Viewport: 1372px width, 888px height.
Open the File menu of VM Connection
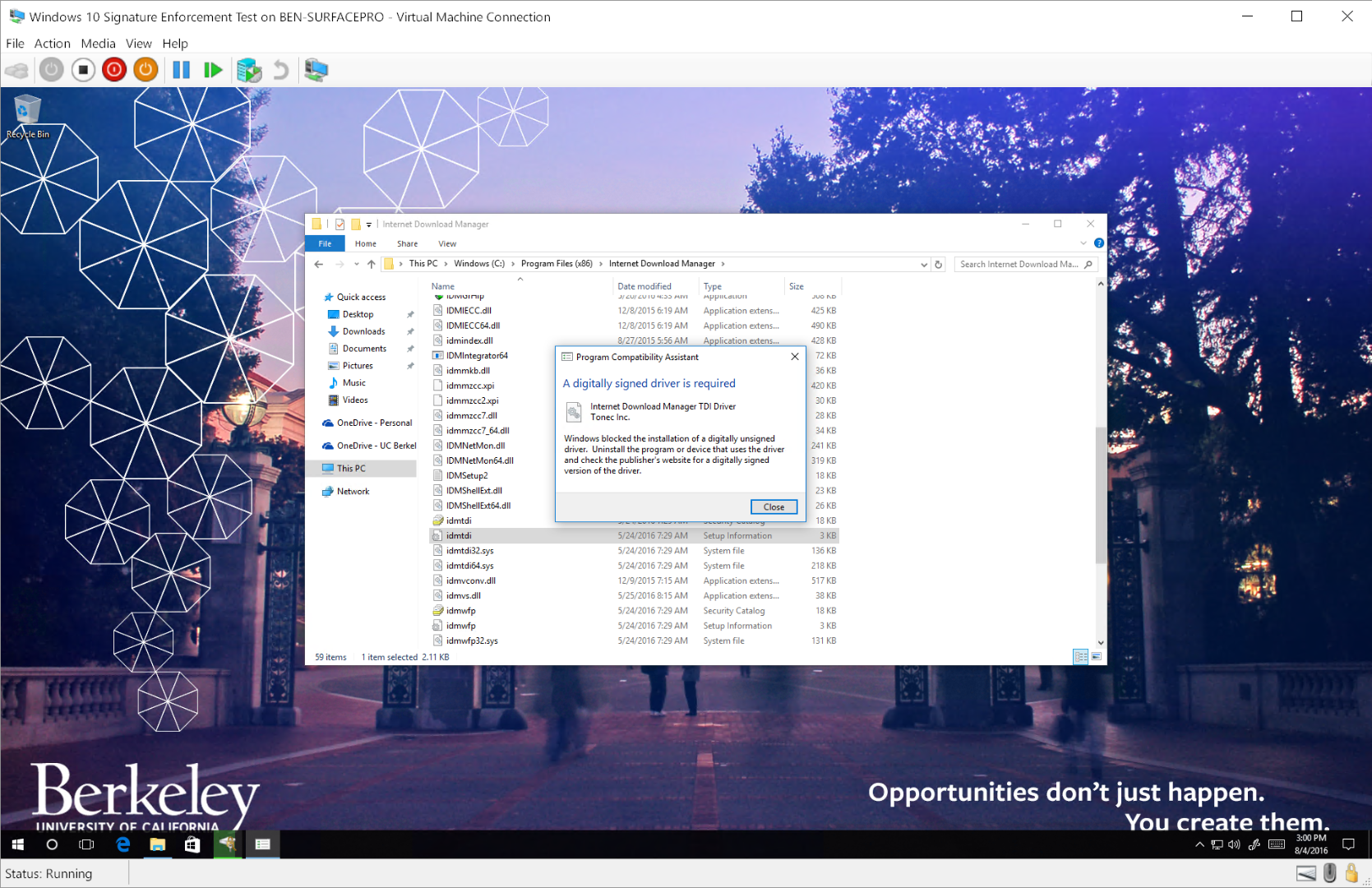[15, 44]
